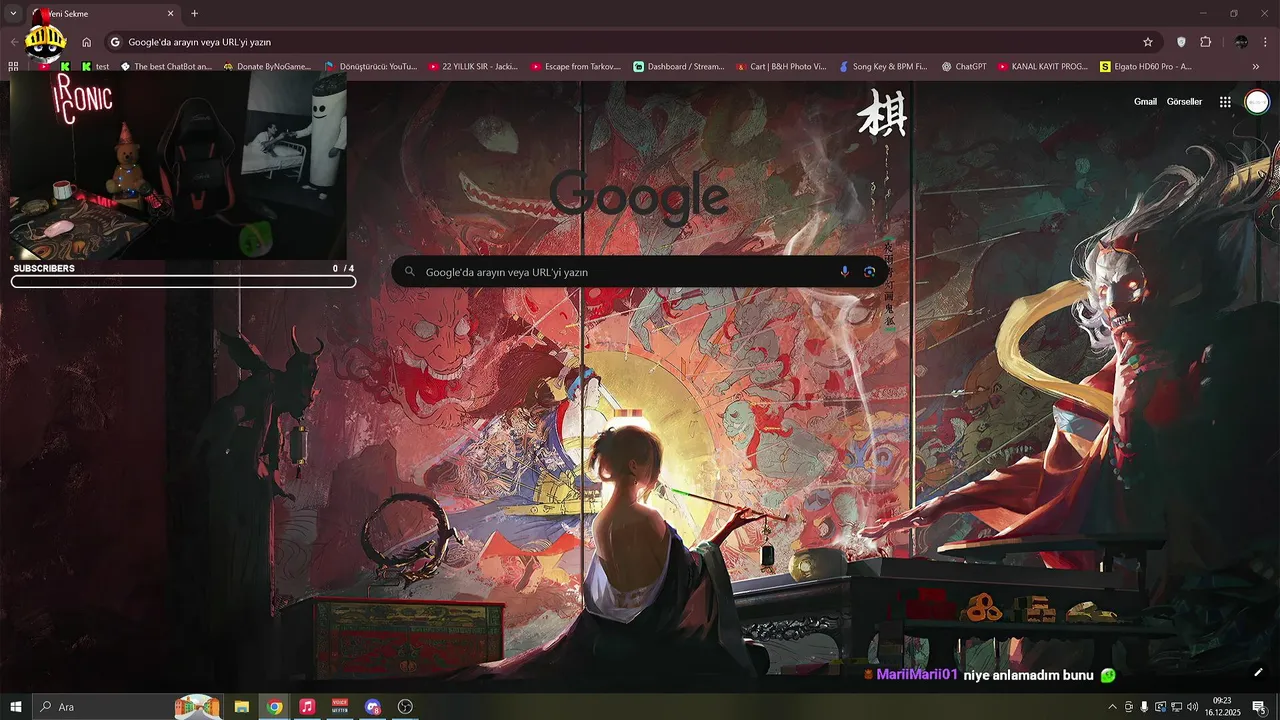Click the magnifier icon in search box
1280x720 pixels.
click(410, 272)
